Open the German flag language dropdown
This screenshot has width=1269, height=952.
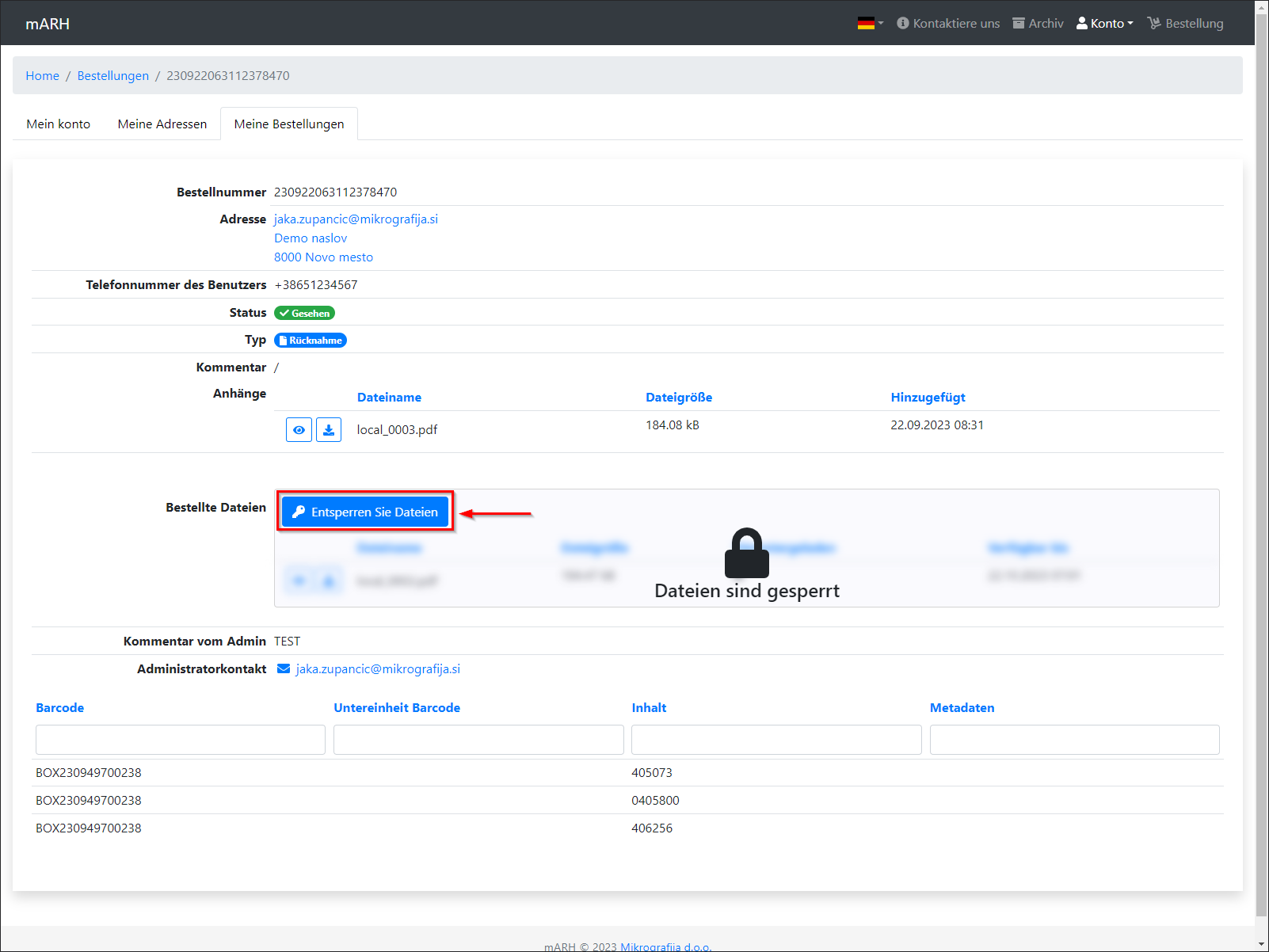click(x=870, y=24)
